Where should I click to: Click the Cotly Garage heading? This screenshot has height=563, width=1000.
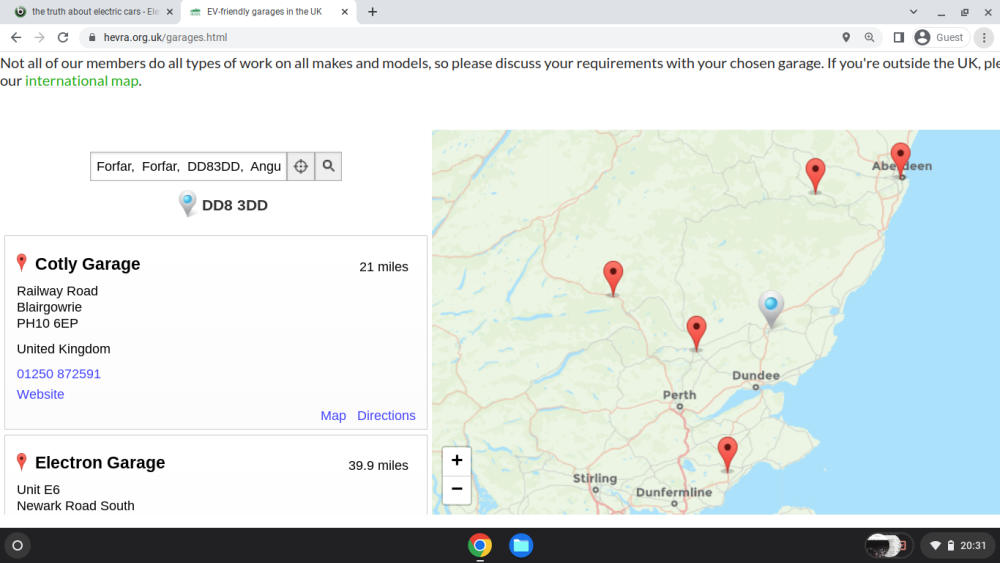87,264
